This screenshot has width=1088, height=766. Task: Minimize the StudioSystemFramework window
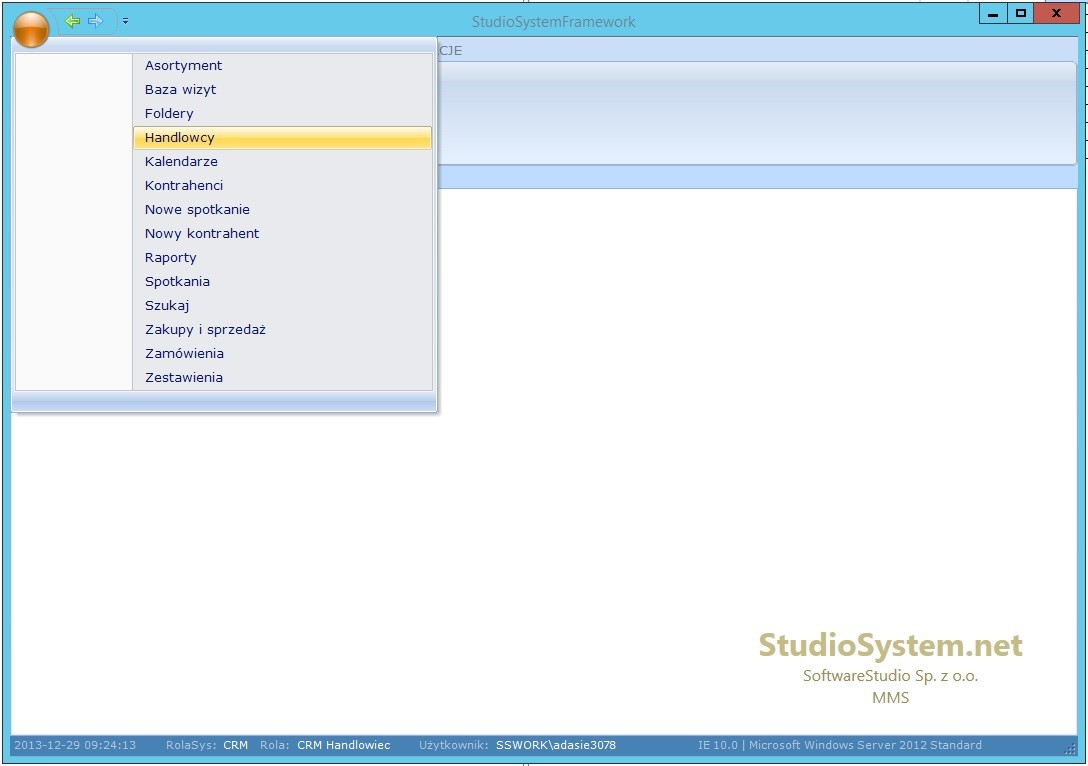(993, 13)
